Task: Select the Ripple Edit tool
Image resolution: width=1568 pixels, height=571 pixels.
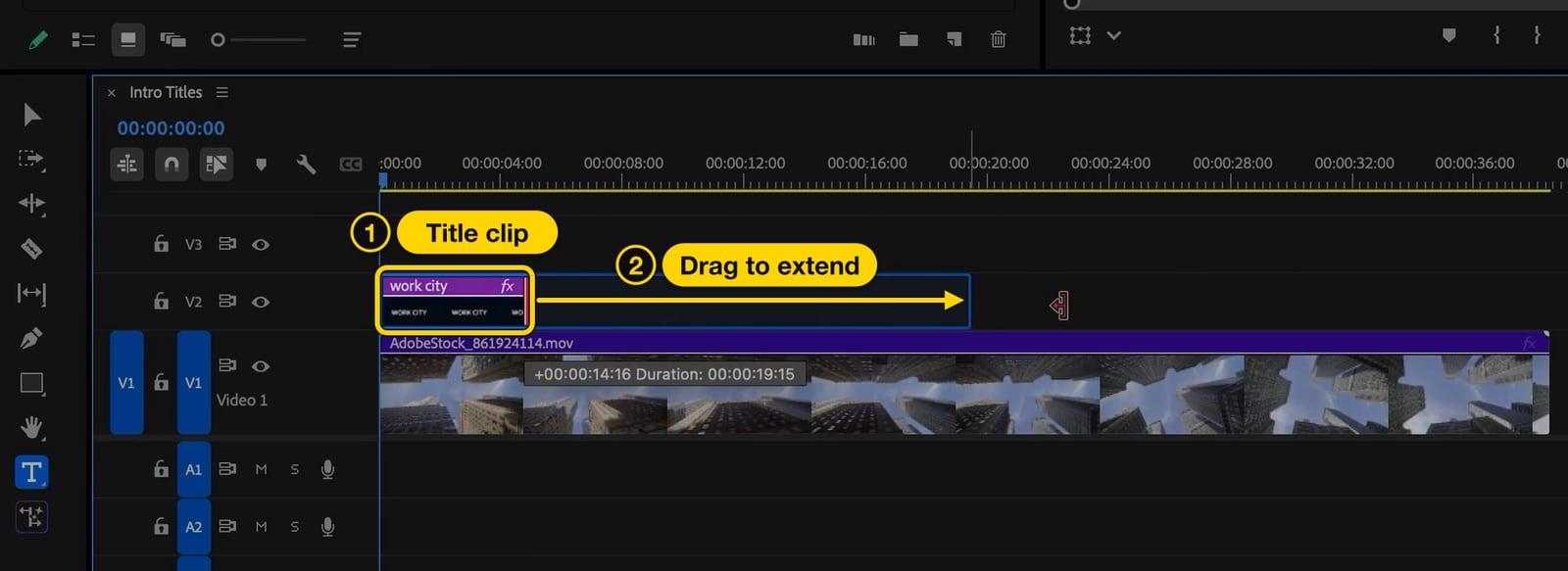Action: pyautogui.click(x=31, y=204)
